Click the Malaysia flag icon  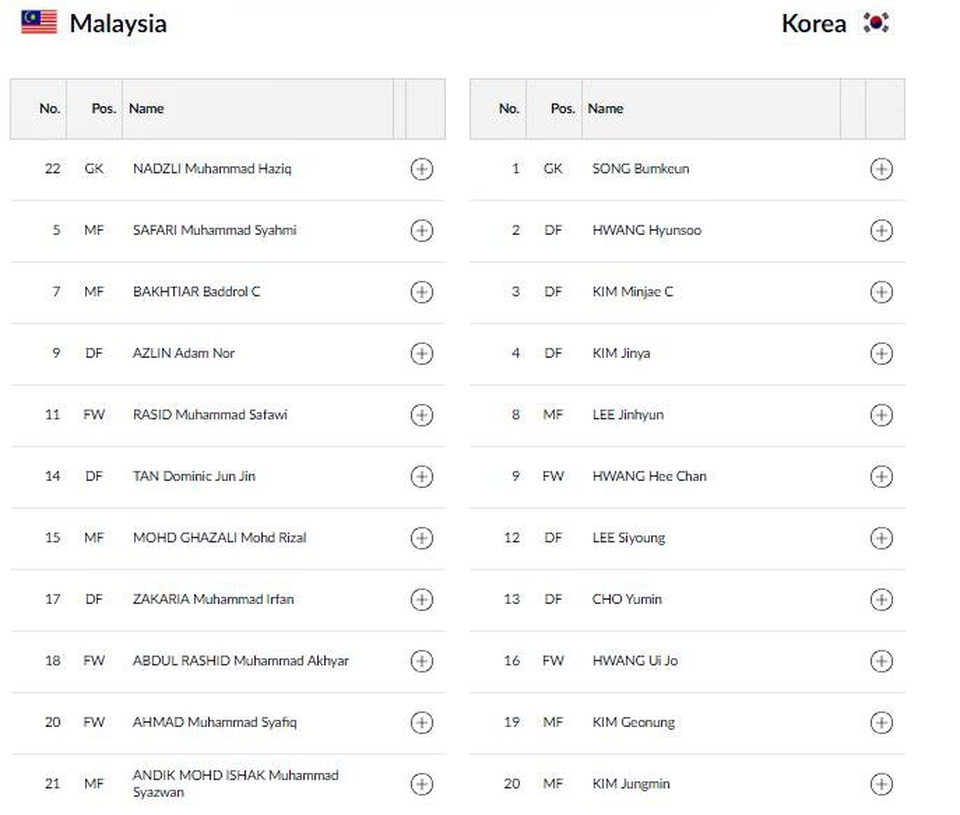39,23
